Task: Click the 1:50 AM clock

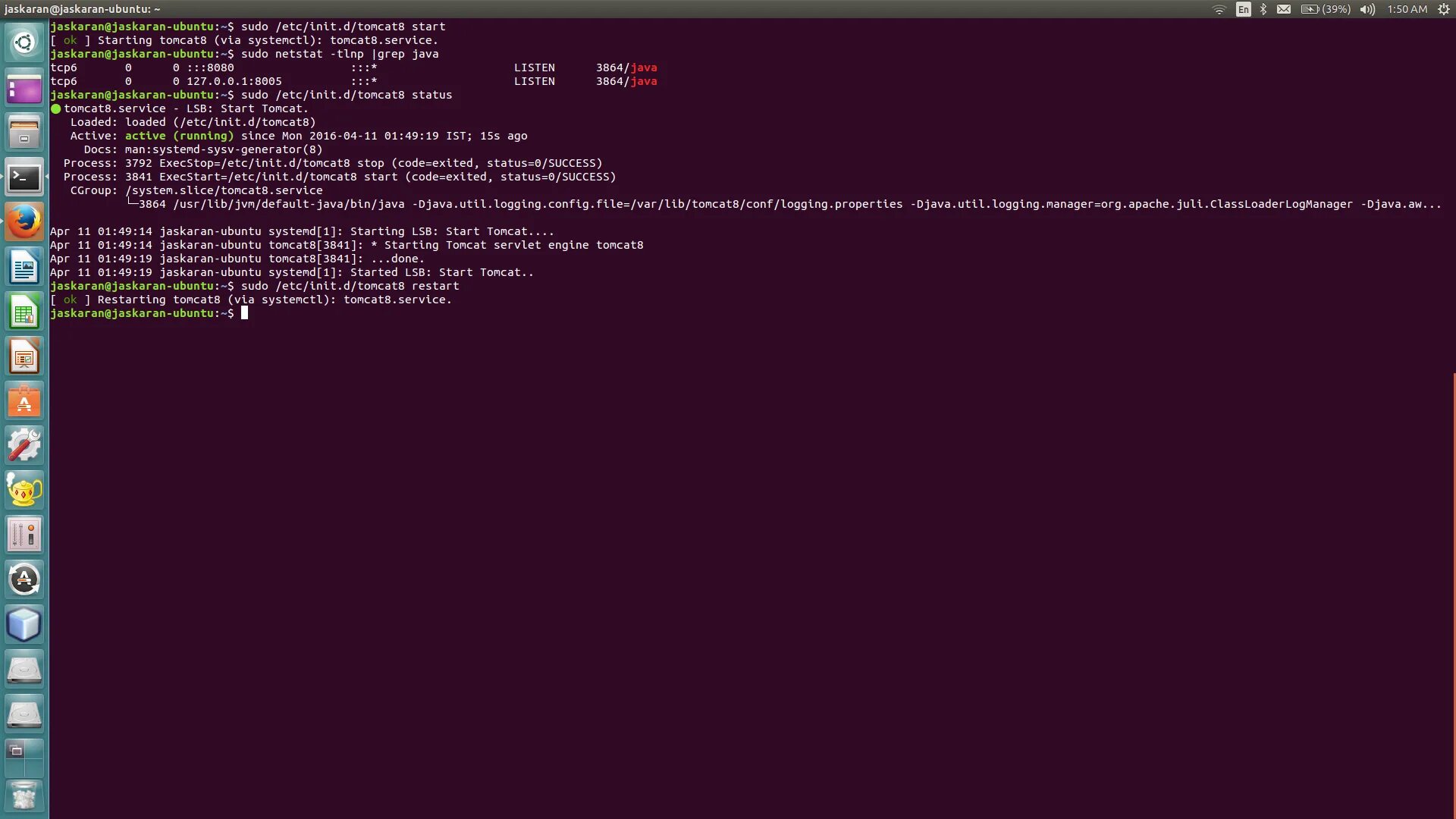Action: pos(1407,9)
